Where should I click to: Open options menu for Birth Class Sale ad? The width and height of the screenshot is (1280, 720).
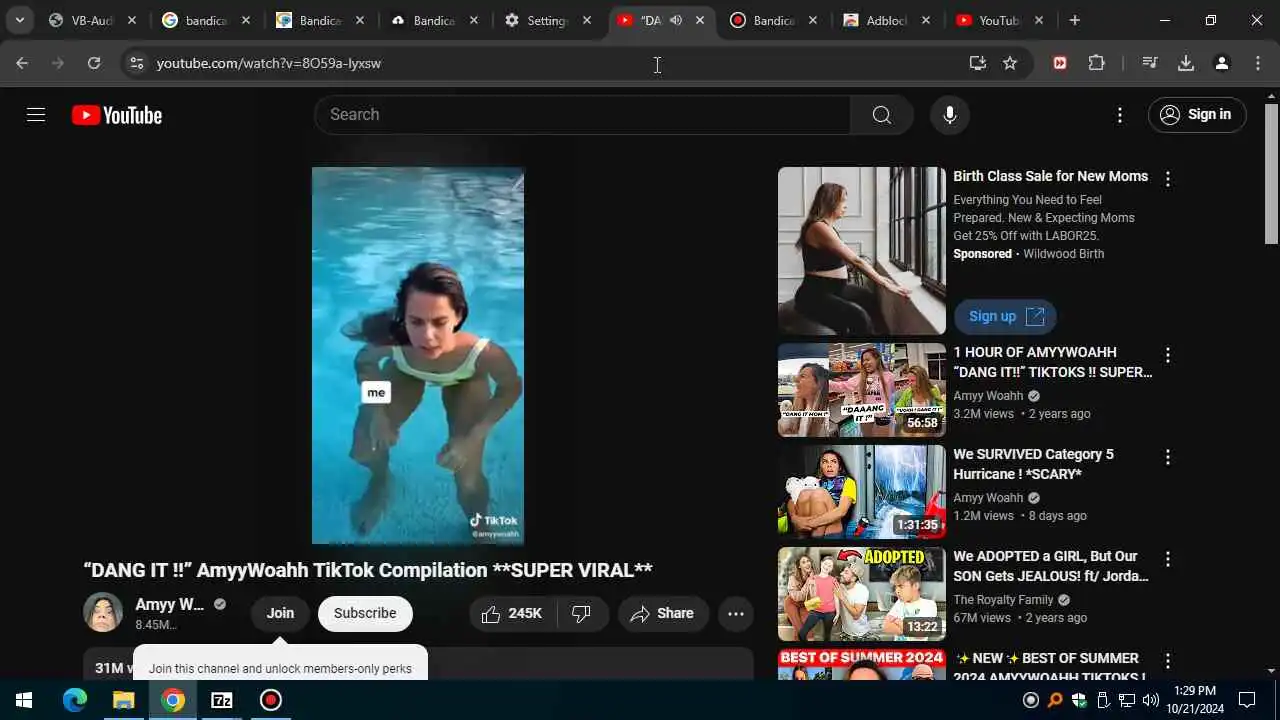(x=1167, y=179)
